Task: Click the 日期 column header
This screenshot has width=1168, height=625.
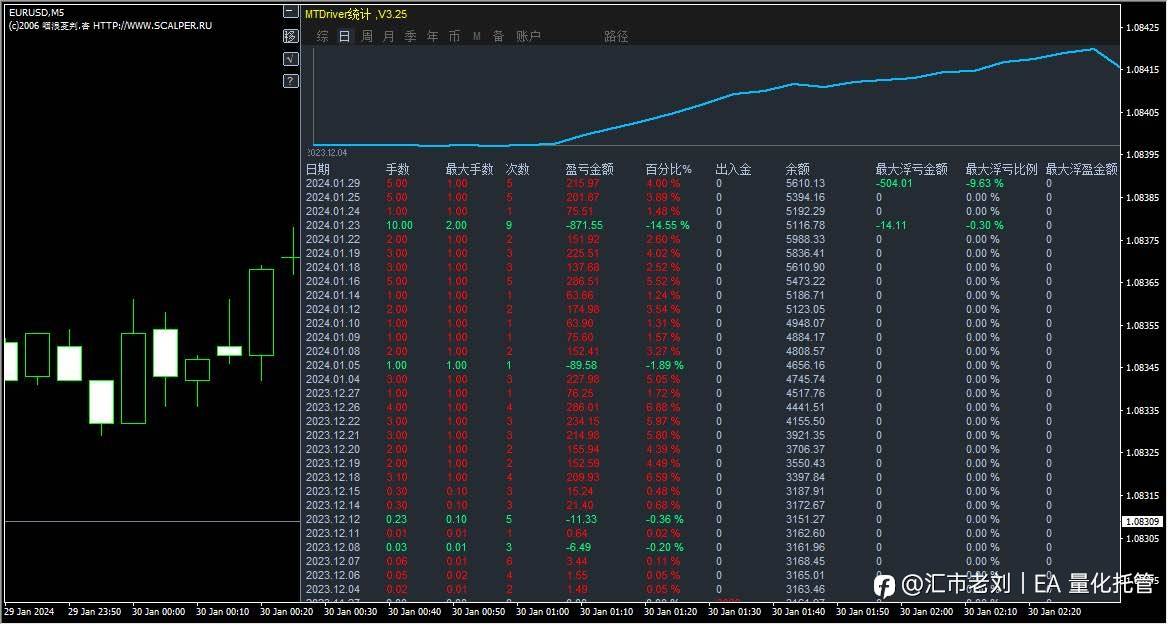Action: click(x=318, y=169)
